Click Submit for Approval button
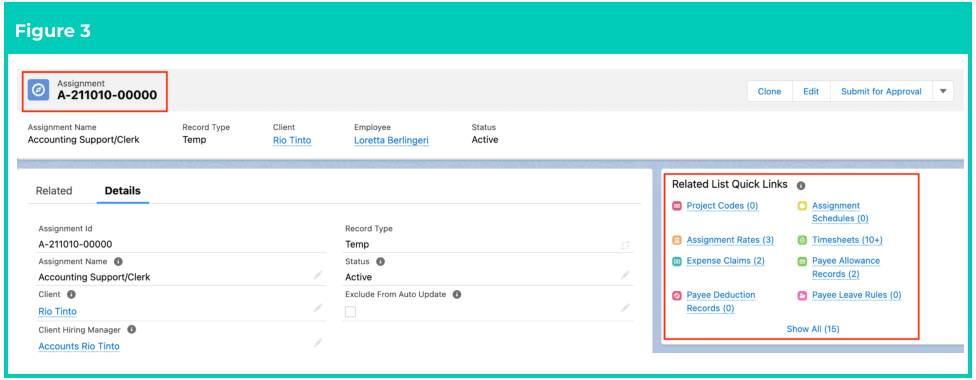This screenshot has height=380, width=976. [881, 92]
